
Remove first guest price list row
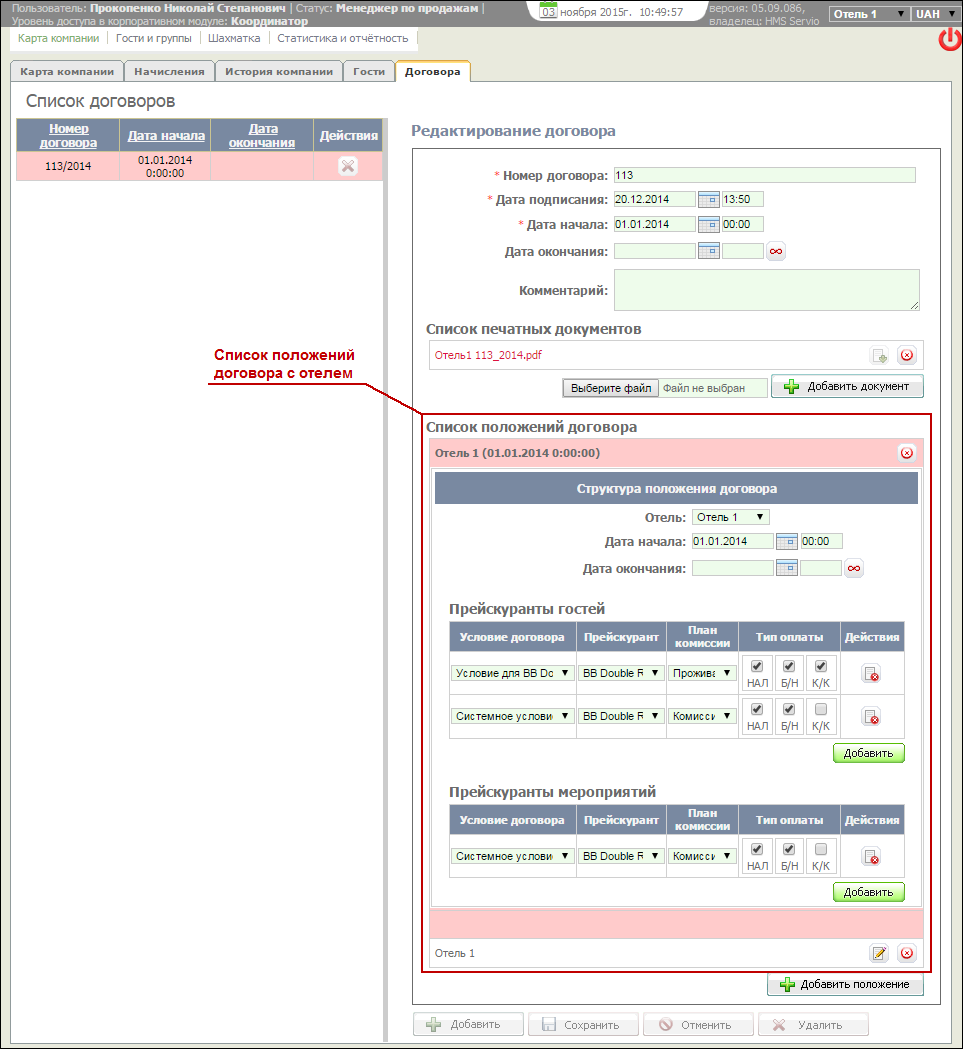[x=871, y=674]
